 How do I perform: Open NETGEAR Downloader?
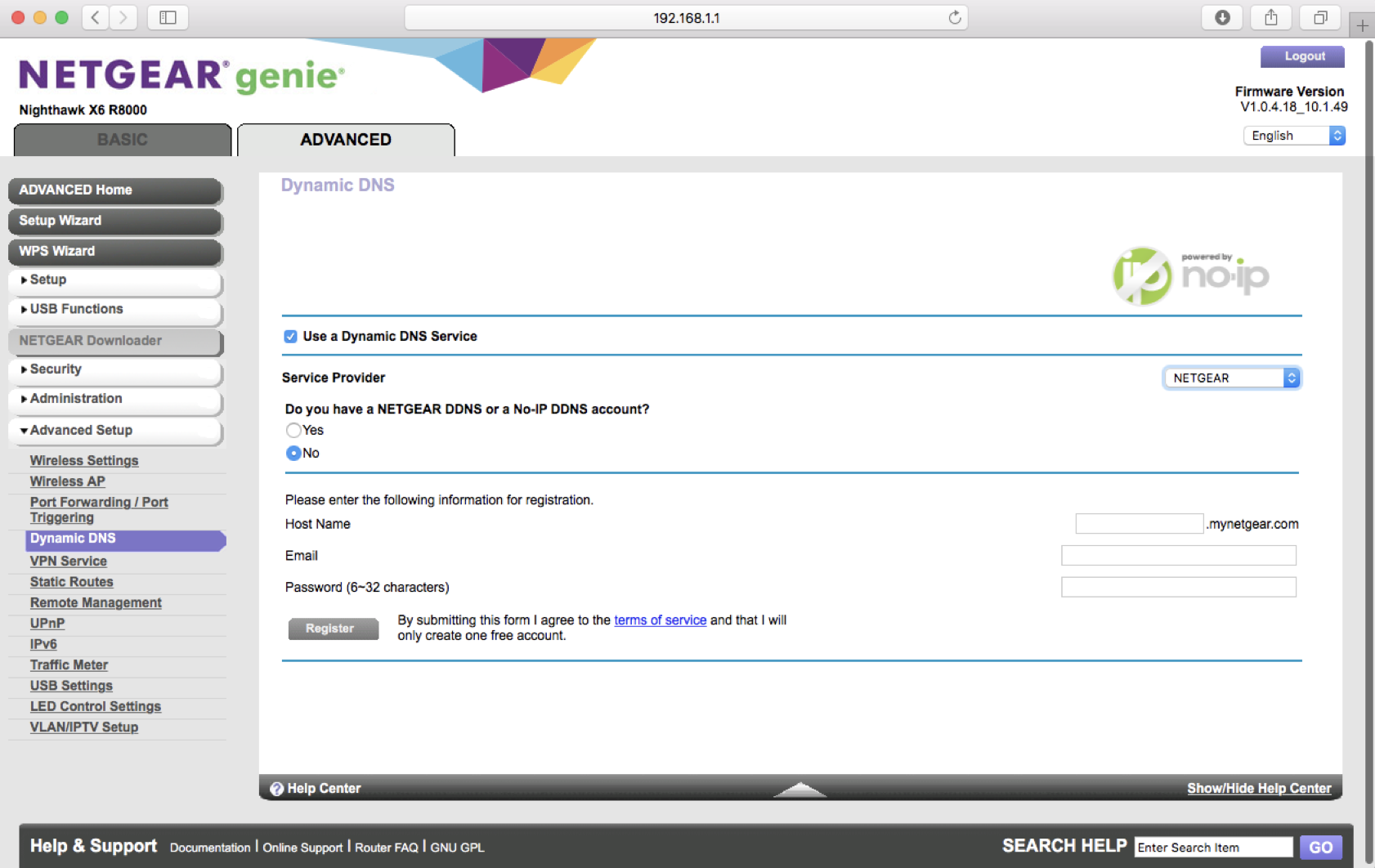(115, 341)
